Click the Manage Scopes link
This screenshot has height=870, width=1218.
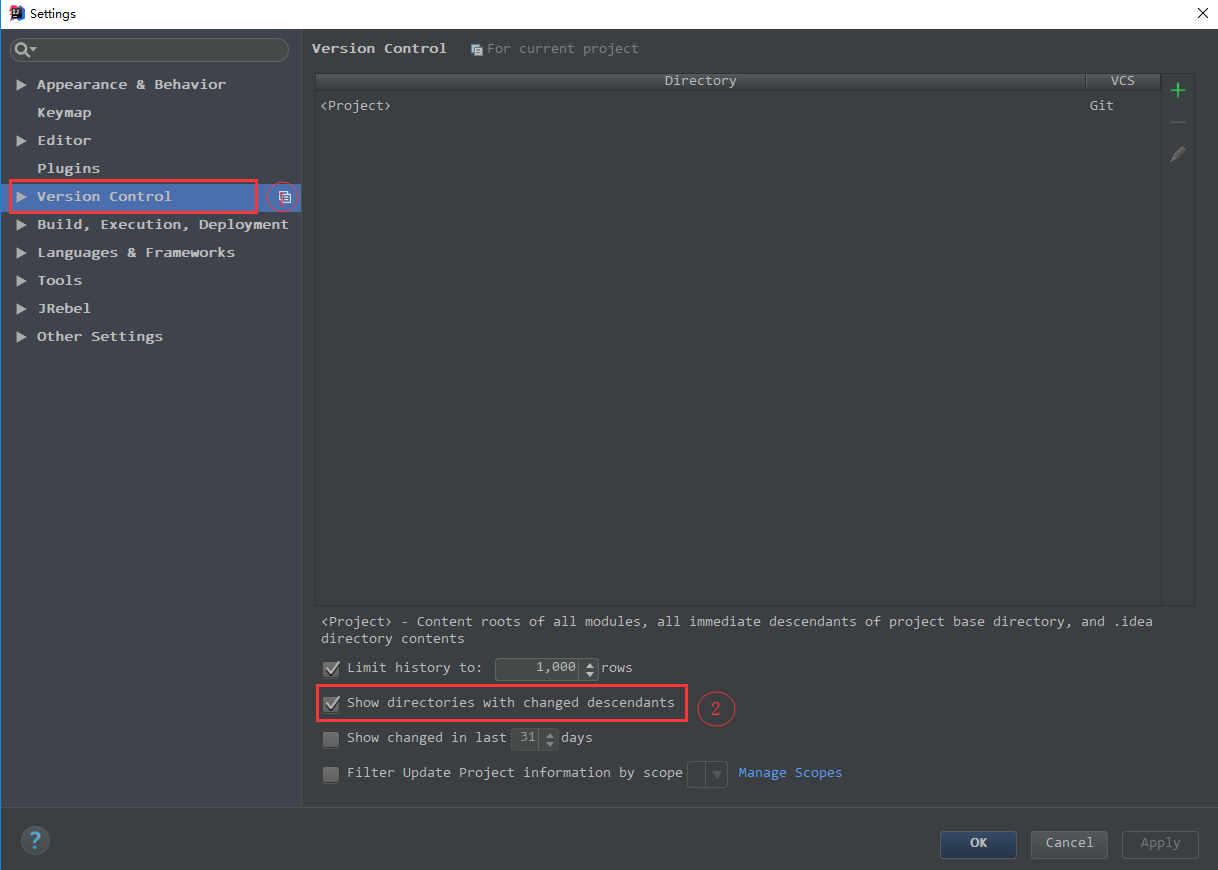[790, 772]
